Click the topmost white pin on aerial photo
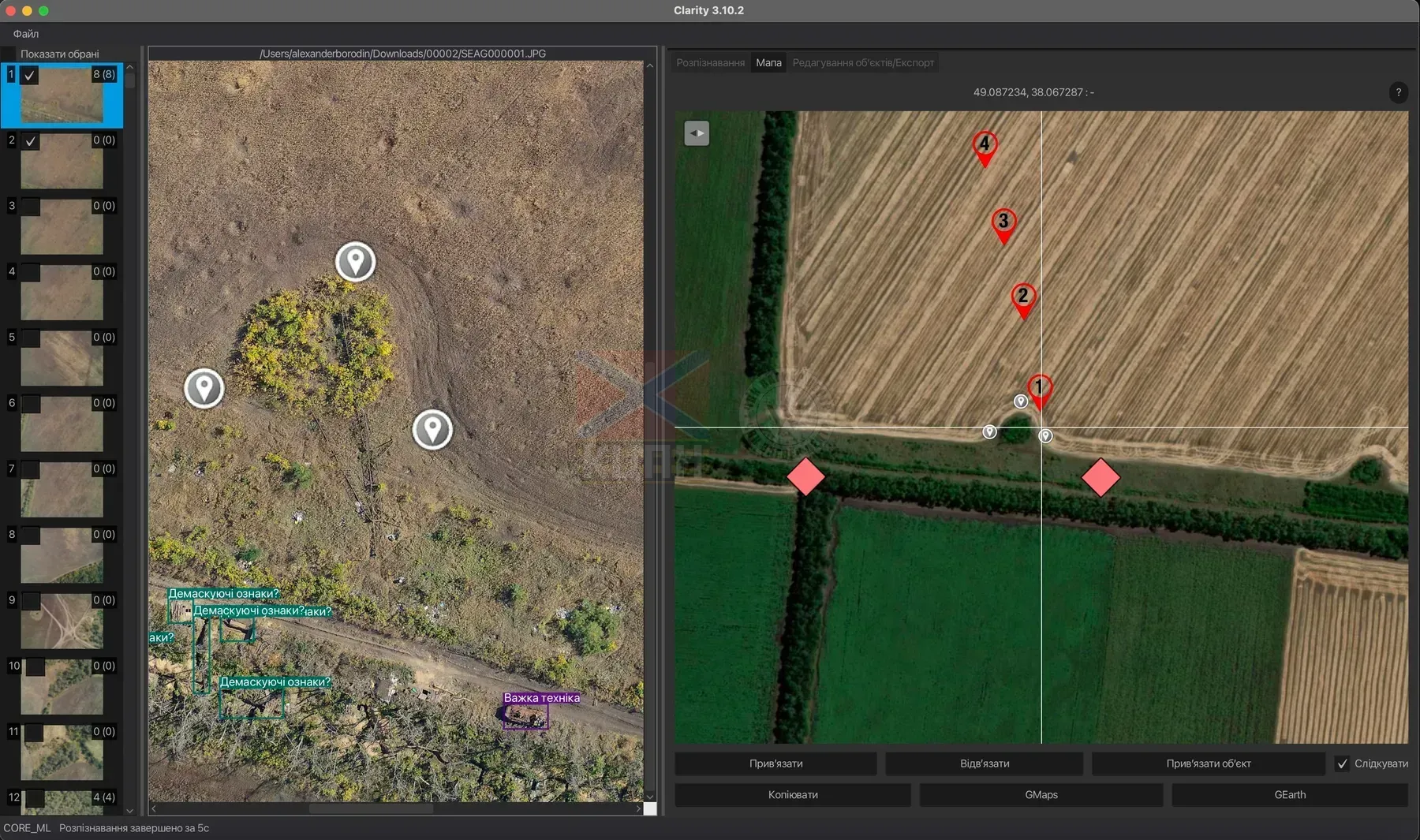This screenshot has height=840, width=1420. pos(355,261)
